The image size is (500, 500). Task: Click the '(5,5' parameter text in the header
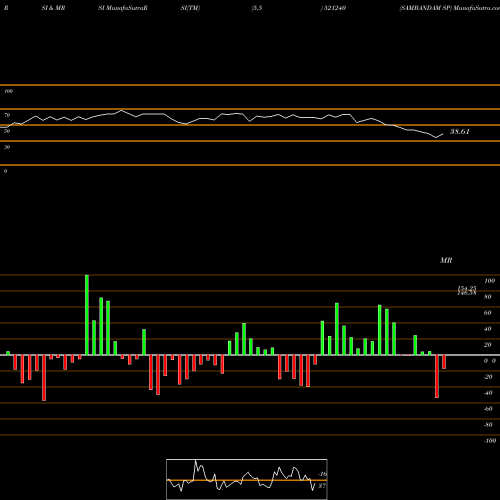coord(257,8)
